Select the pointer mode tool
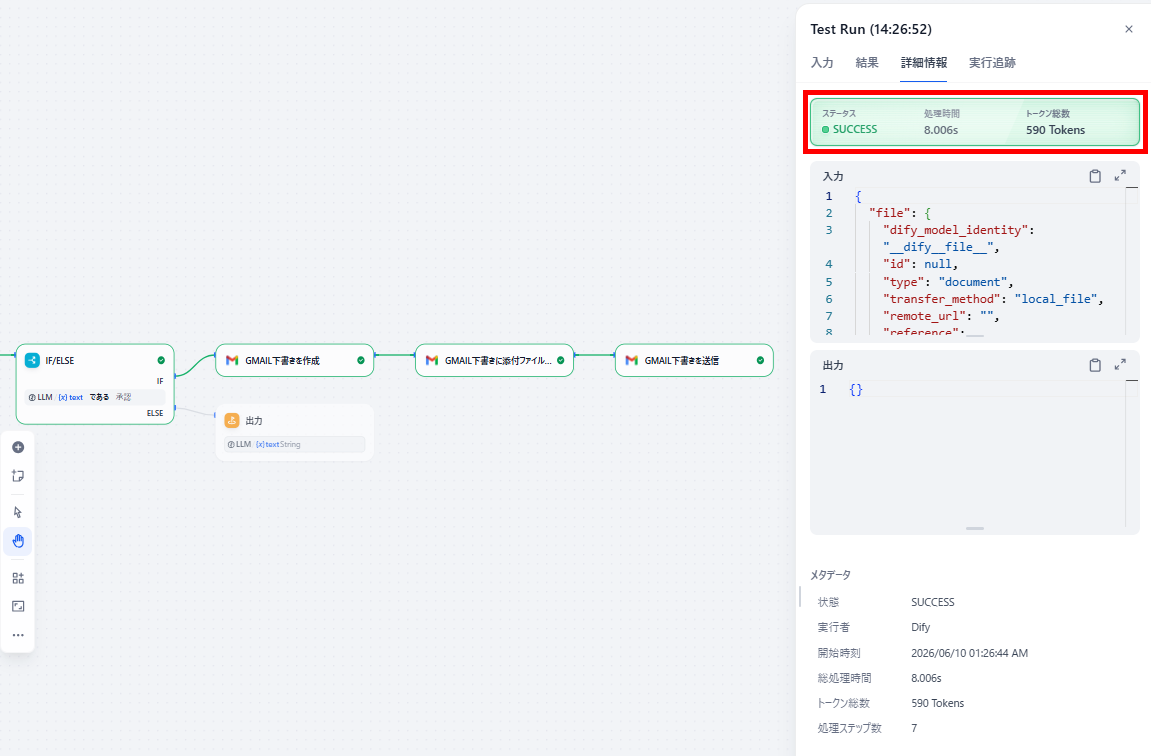The image size is (1151, 756). coord(18,512)
